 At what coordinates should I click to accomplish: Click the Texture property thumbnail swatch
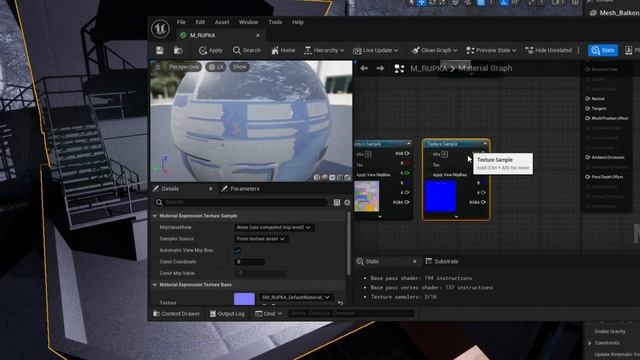(x=244, y=299)
